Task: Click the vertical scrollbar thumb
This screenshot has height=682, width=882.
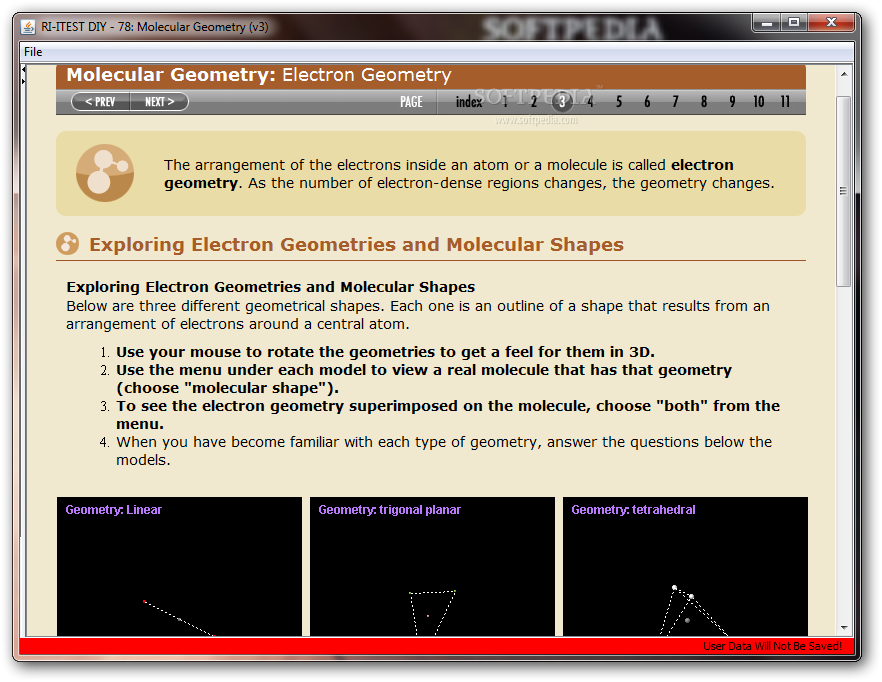Action: click(844, 191)
